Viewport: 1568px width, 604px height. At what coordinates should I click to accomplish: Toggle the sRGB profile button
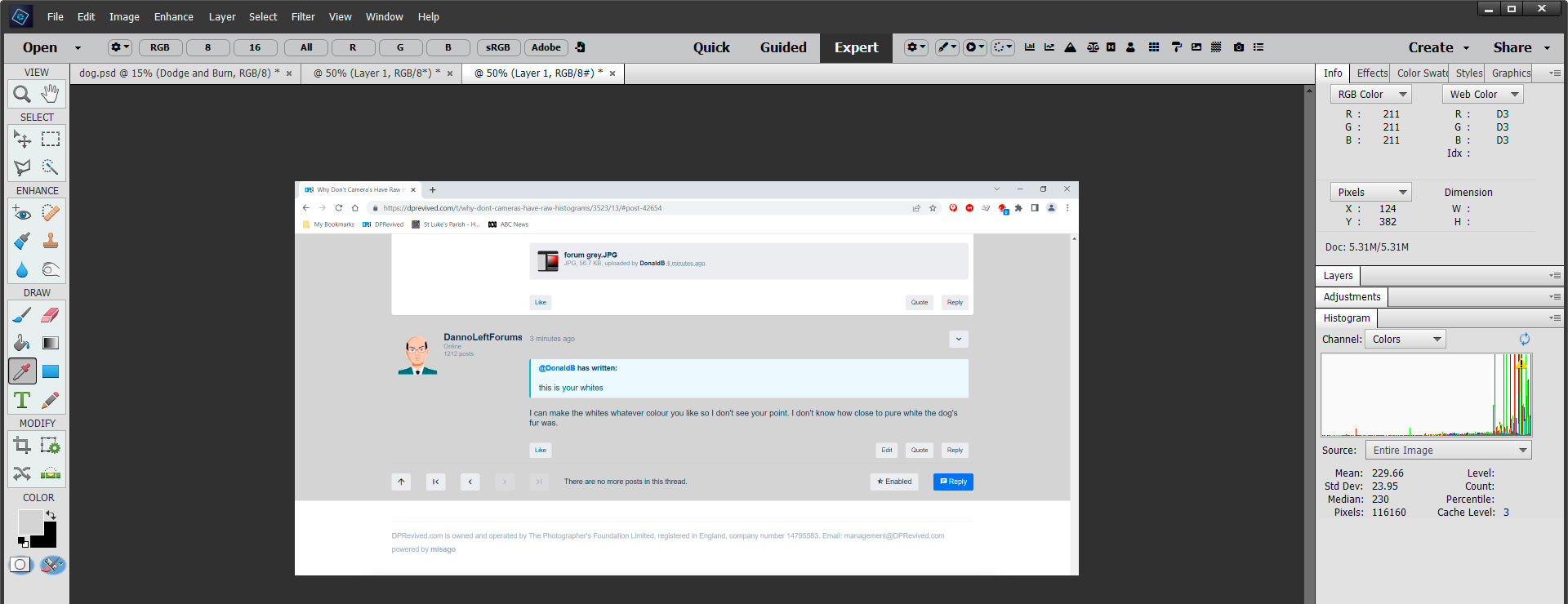pos(497,47)
